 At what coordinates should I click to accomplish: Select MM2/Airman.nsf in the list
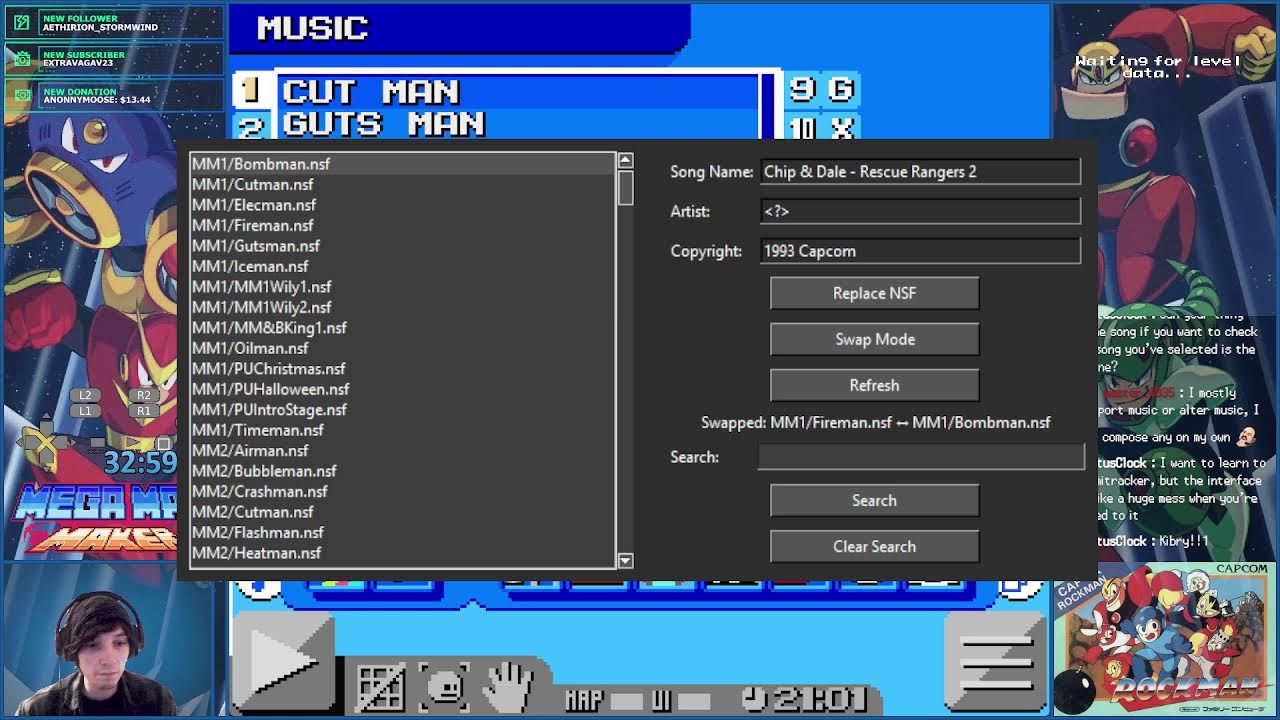pyautogui.click(x=403, y=451)
